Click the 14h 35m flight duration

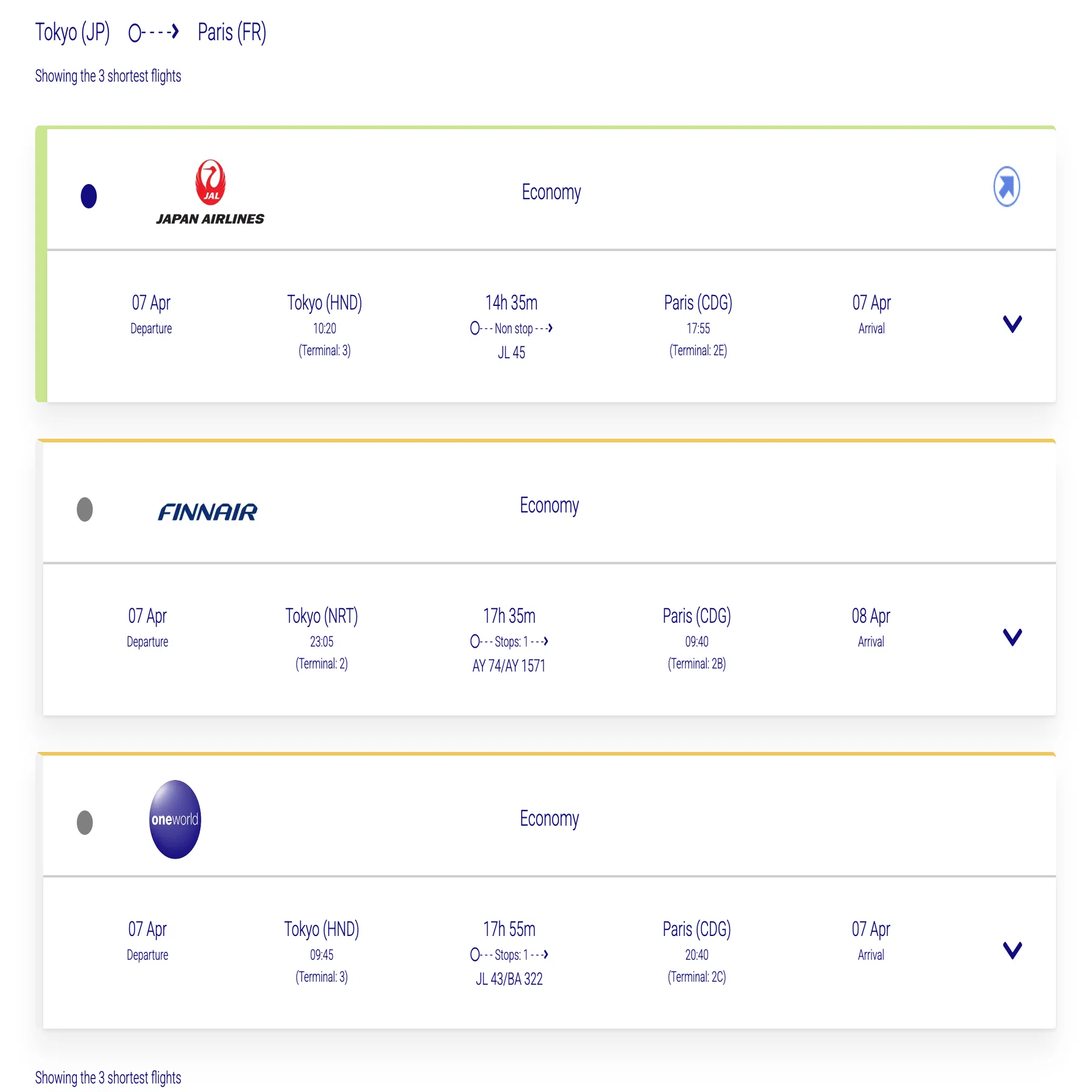click(x=511, y=302)
